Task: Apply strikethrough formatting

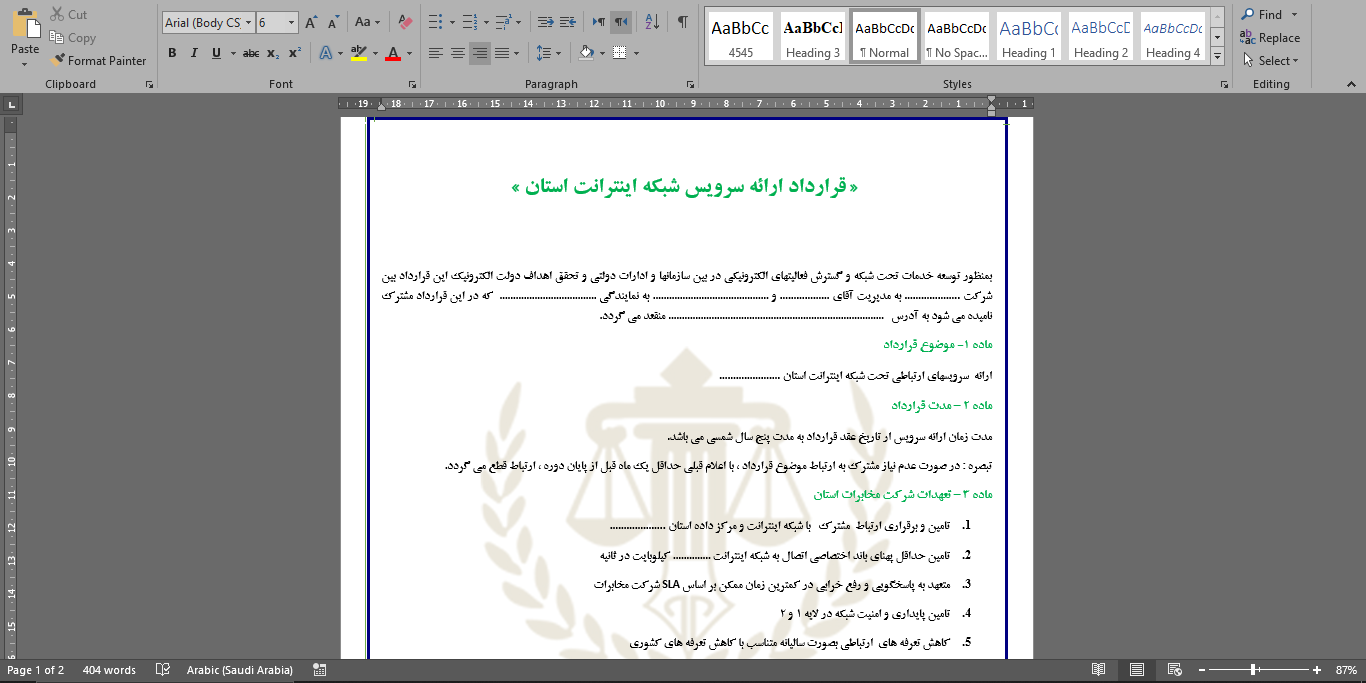Action: (251, 53)
